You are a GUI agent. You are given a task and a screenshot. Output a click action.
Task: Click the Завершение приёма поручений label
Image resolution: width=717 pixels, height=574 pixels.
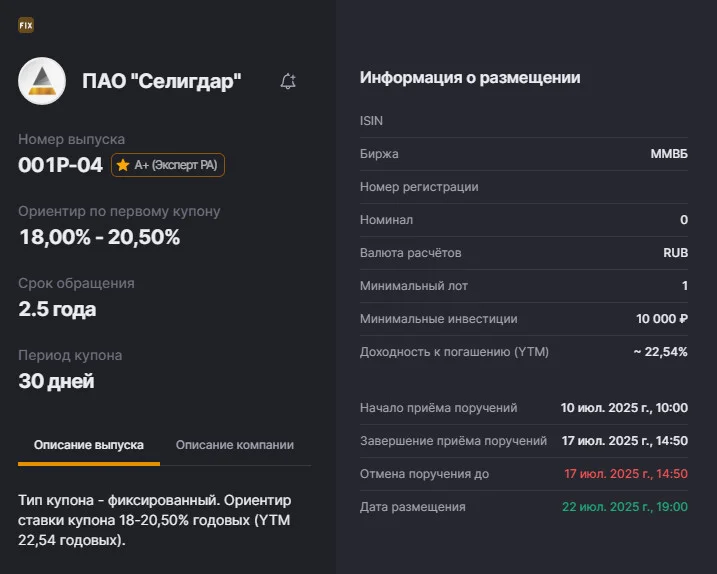(x=453, y=441)
